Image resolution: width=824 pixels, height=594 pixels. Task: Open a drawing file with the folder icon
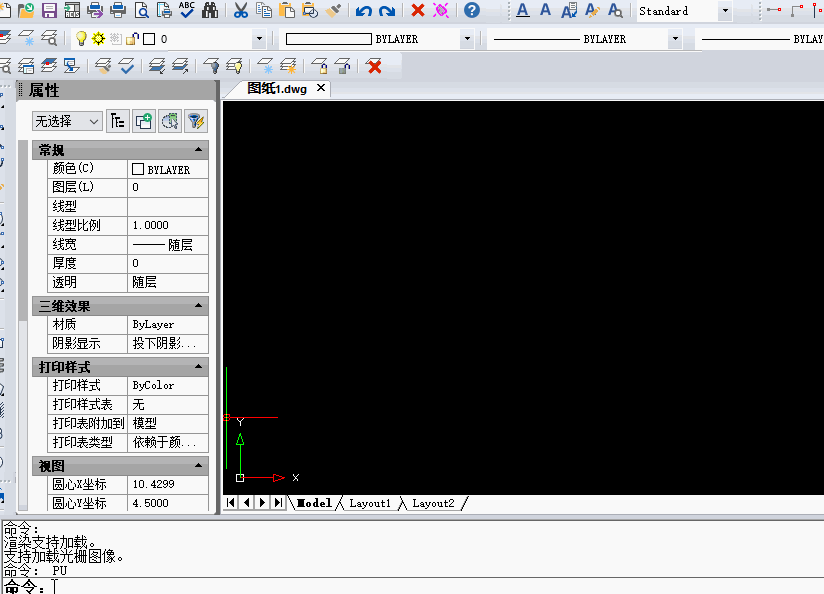25,10
